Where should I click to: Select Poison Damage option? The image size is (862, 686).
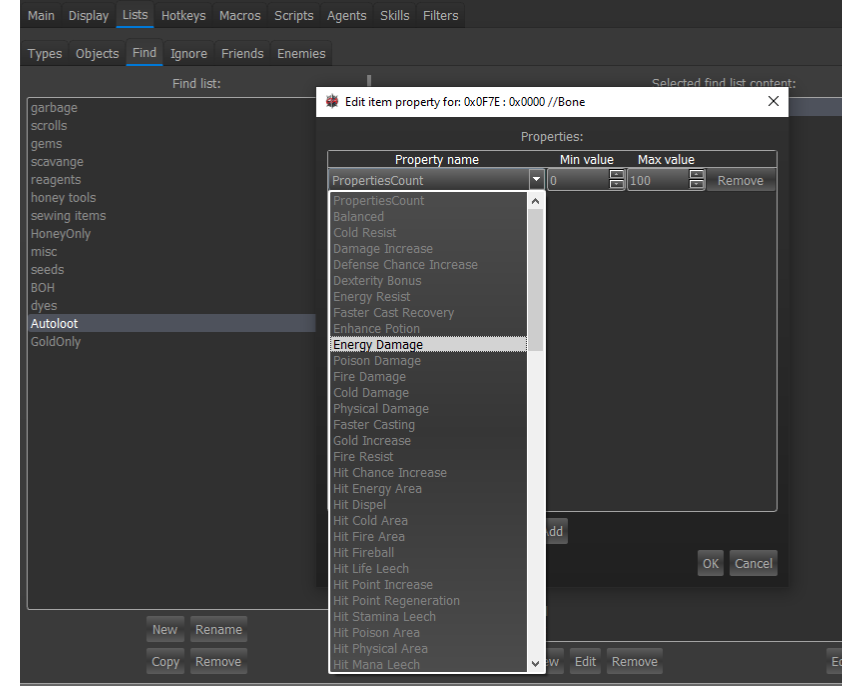click(428, 361)
